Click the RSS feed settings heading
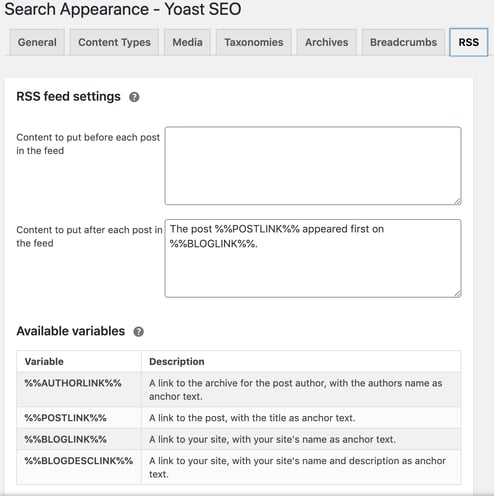Image resolution: width=494 pixels, height=496 pixels. (x=68, y=97)
